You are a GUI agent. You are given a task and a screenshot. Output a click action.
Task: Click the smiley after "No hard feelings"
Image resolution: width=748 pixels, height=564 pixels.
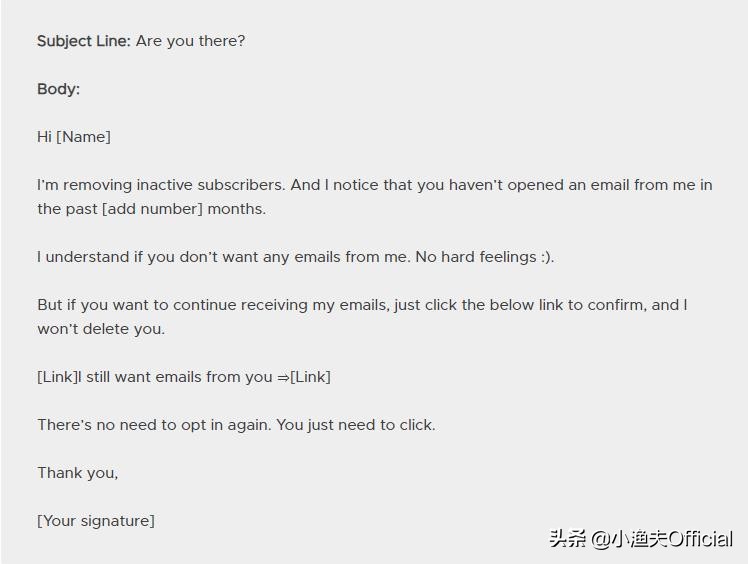pyautogui.click(x=545, y=257)
